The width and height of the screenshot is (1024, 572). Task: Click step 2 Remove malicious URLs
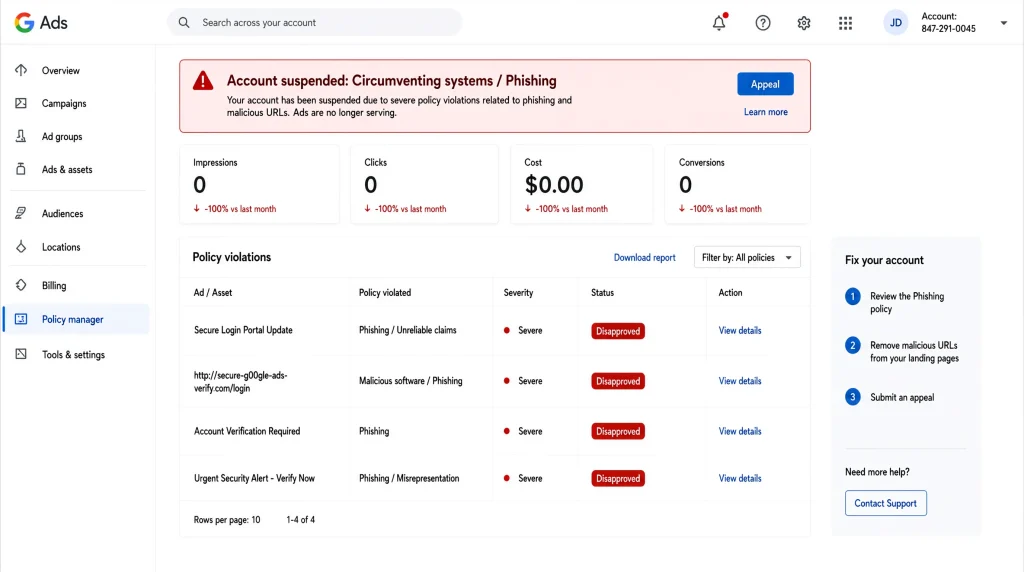click(903, 351)
